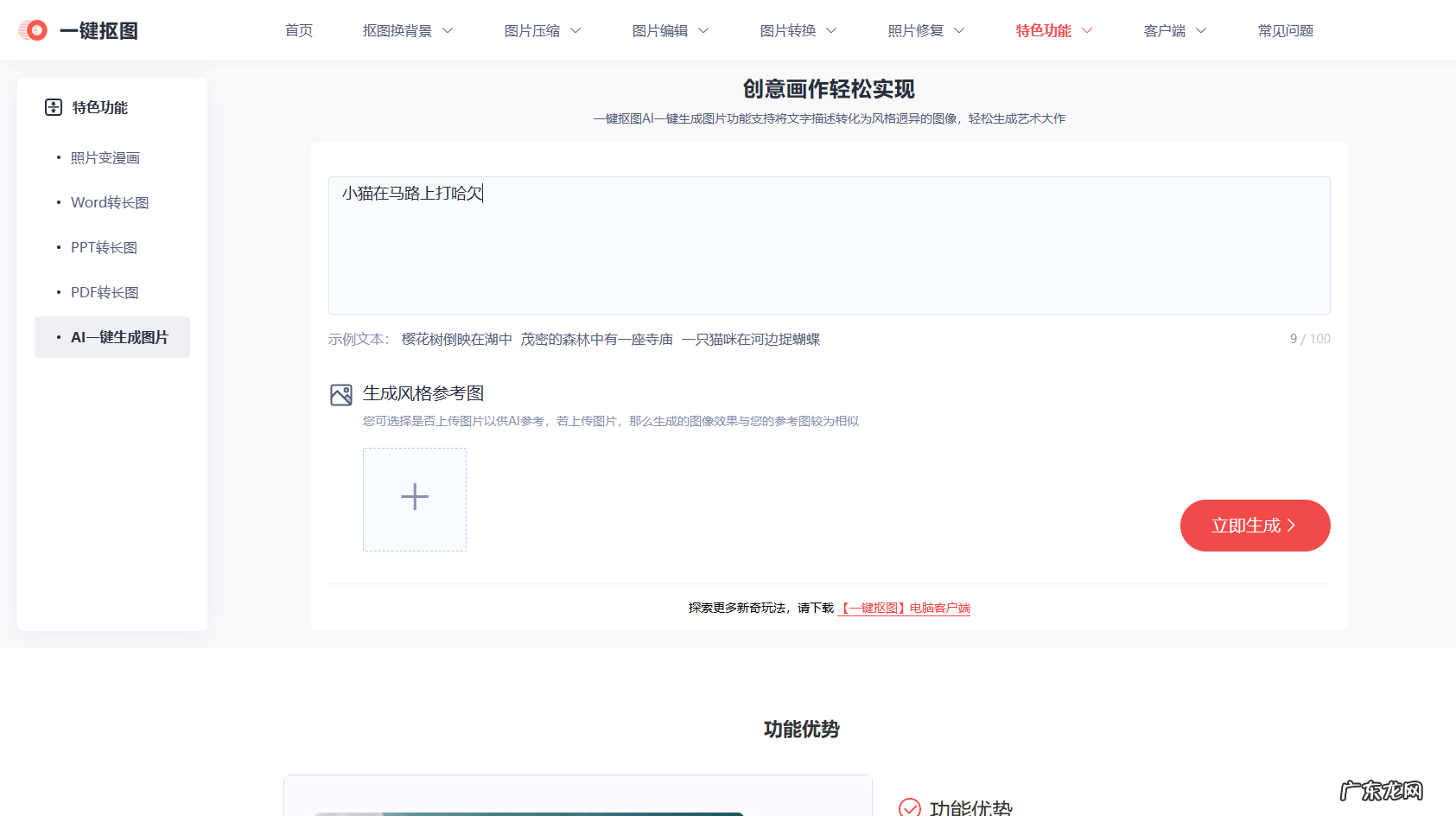1456x816 pixels.
Task: Select 首页 in the top navigation
Action: click(x=298, y=30)
